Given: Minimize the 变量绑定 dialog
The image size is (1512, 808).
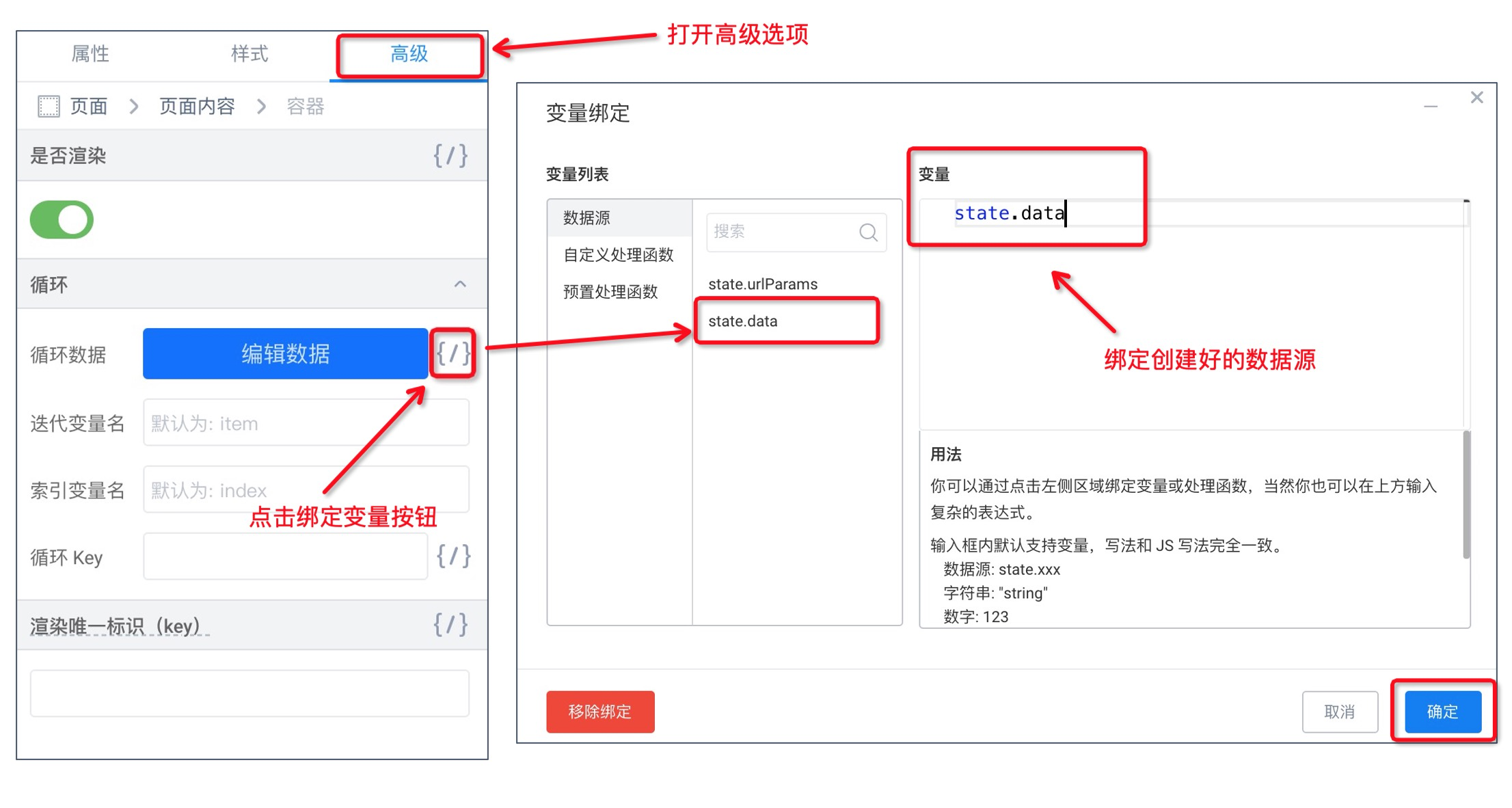Looking at the screenshot, I should click(1431, 107).
